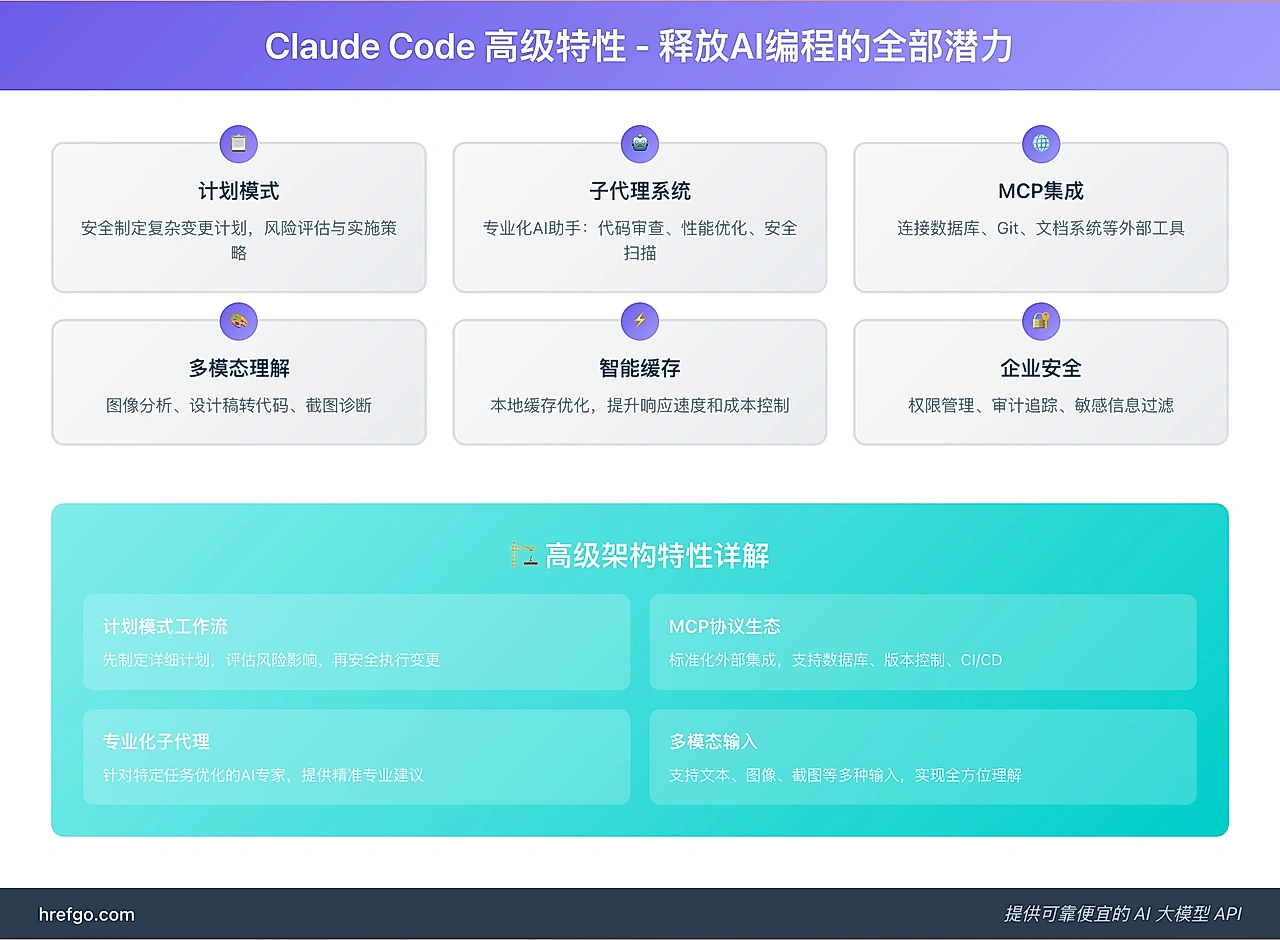Open the MCP协议生态 panel heading

(725, 627)
